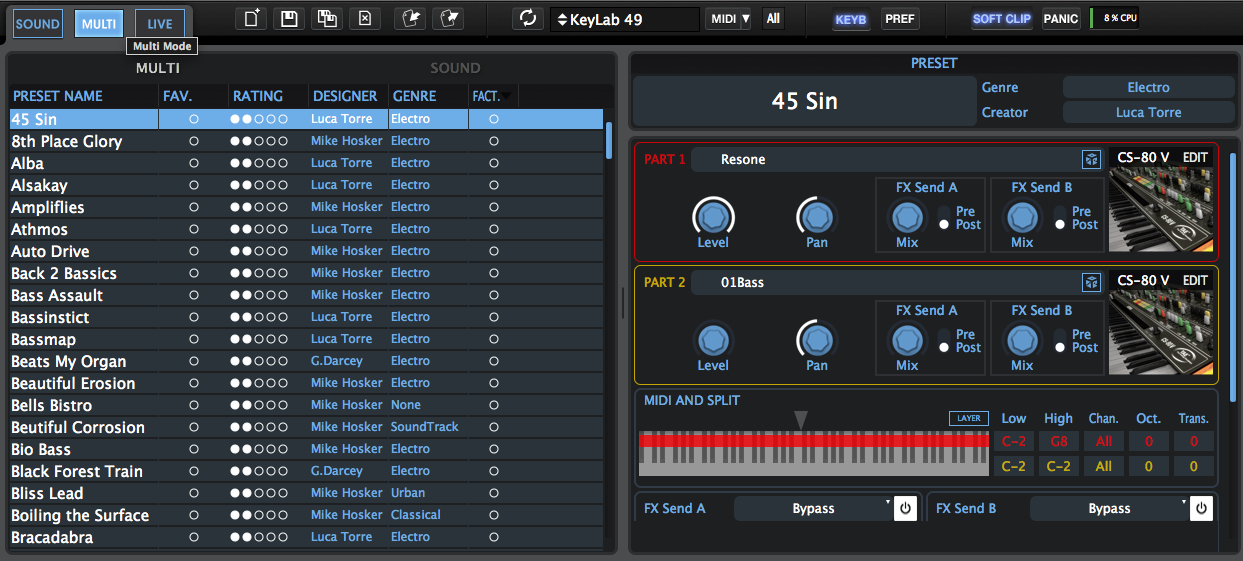Image resolution: width=1243 pixels, height=561 pixels.
Task: Click the LAYER button in MIDI and Split
Action: point(969,418)
